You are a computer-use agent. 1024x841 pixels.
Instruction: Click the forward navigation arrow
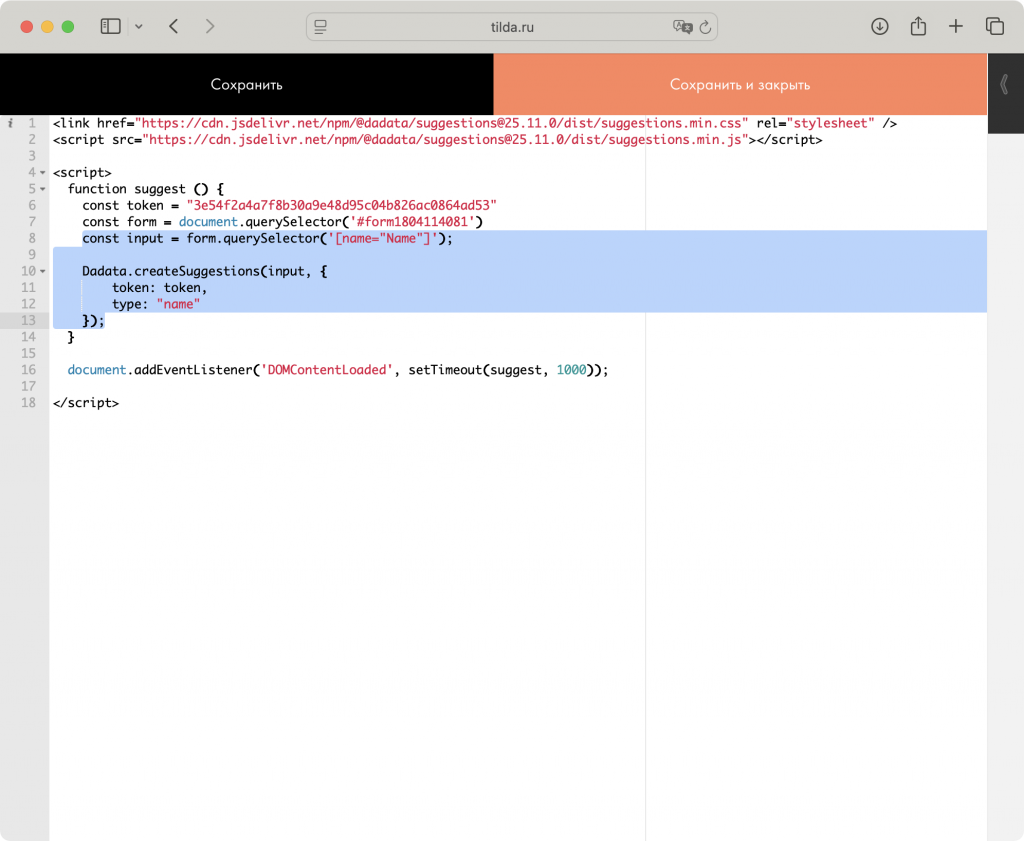210,27
